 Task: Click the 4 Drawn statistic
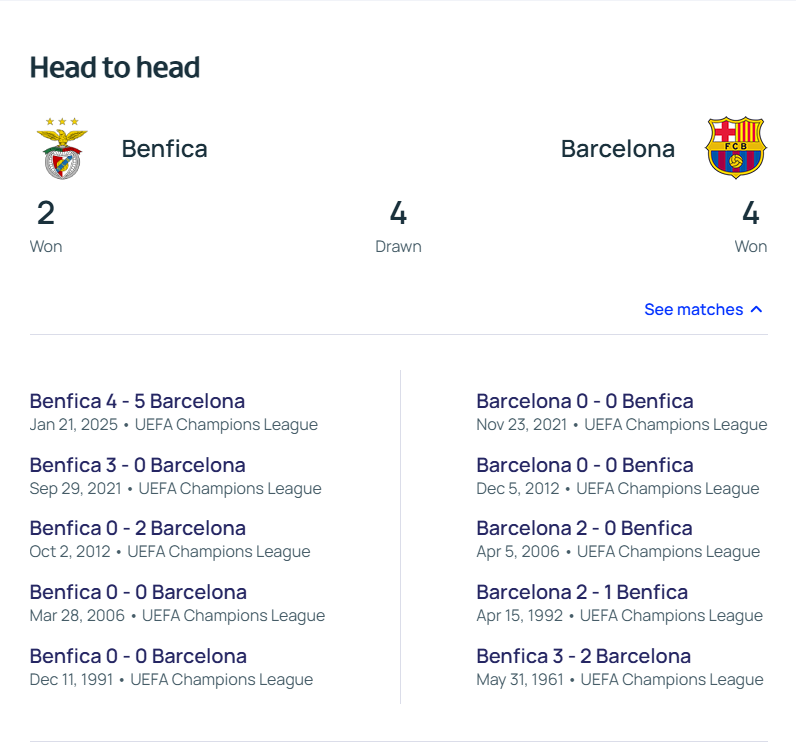point(398,226)
